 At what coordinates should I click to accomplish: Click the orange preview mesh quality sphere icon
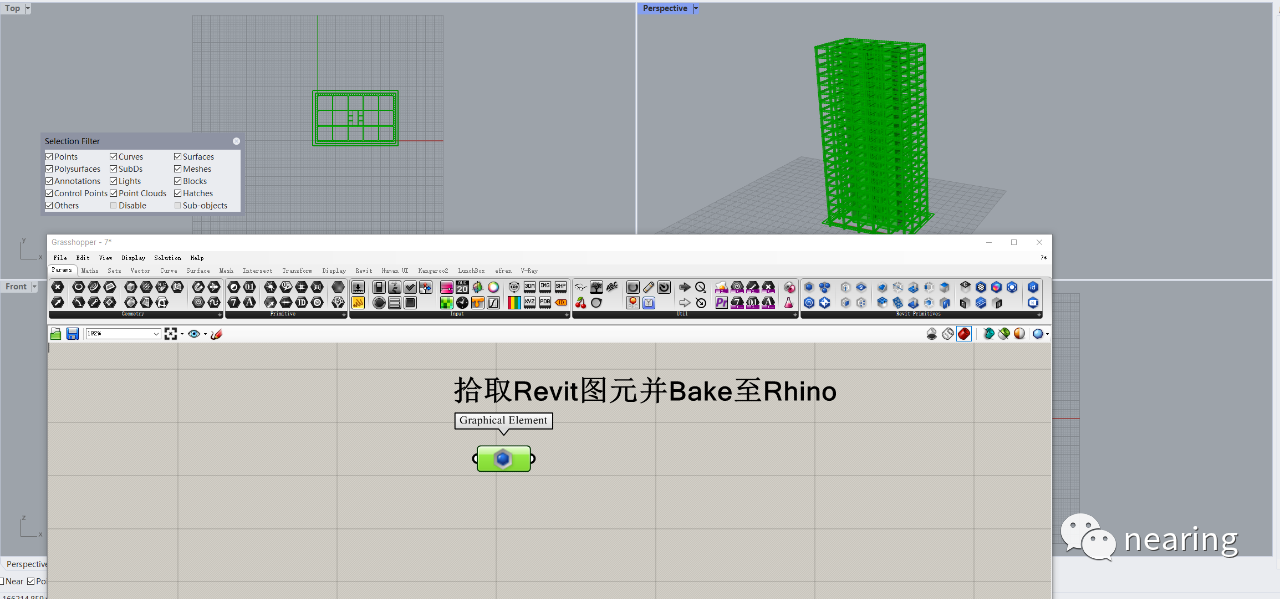tap(1019, 333)
